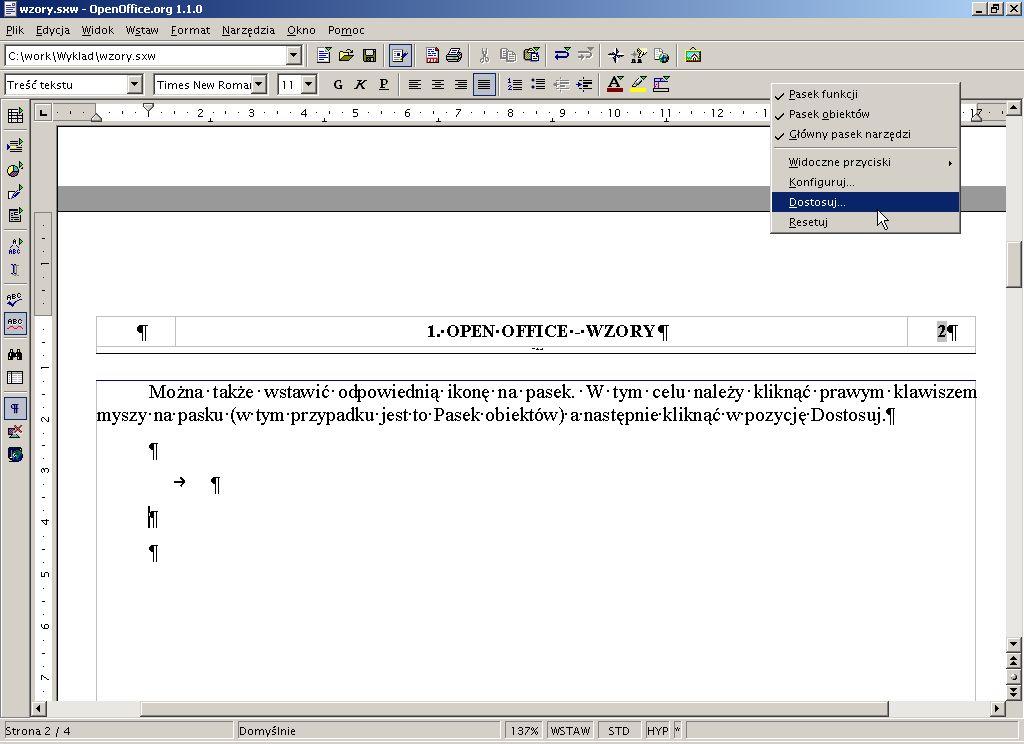Viewport: 1024px width, 744px height.
Task: Increase the paragraph indent
Action: pyautogui.click(x=584, y=84)
